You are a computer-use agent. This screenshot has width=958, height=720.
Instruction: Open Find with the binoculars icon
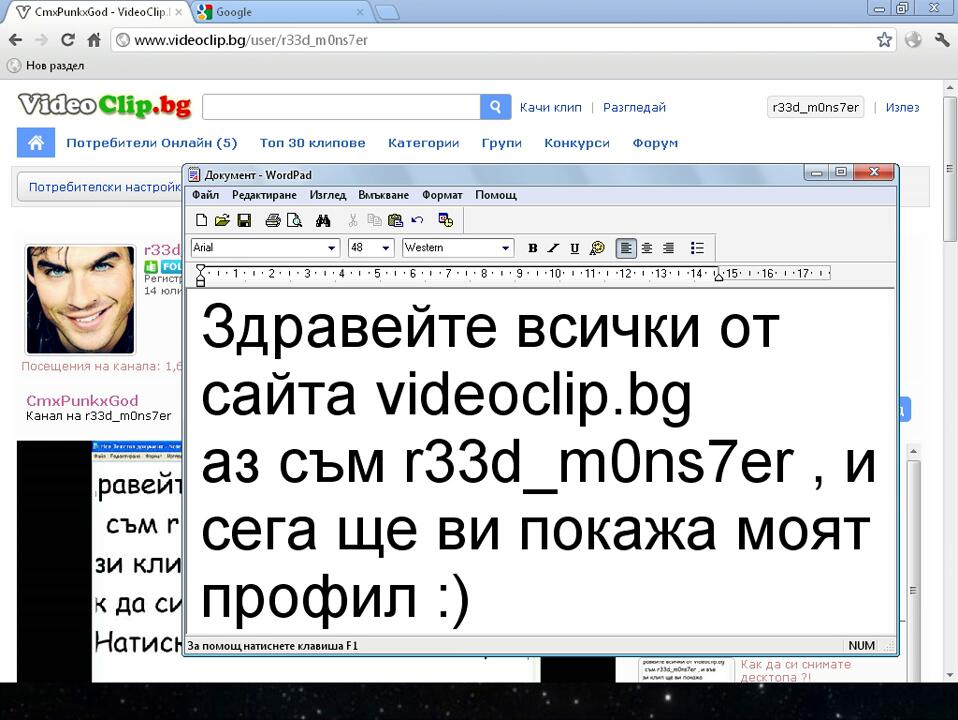point(323,220)
